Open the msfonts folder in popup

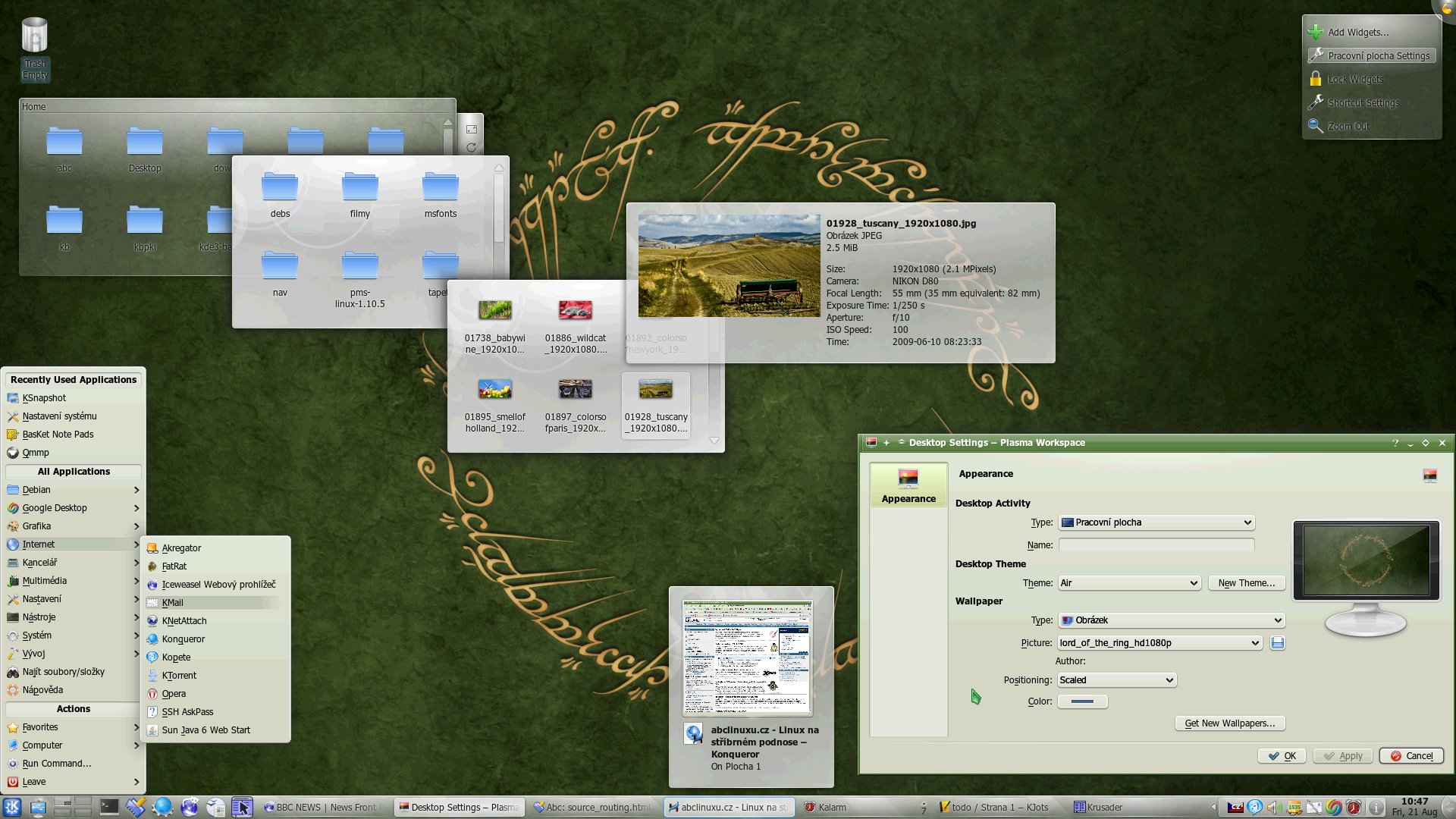tap(441, 195)
